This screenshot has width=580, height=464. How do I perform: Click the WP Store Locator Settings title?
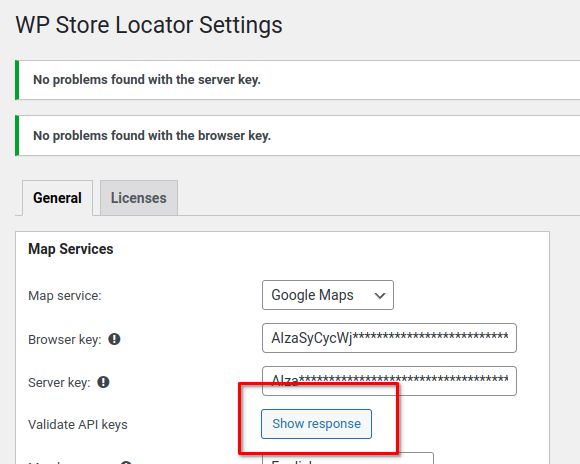149,25
